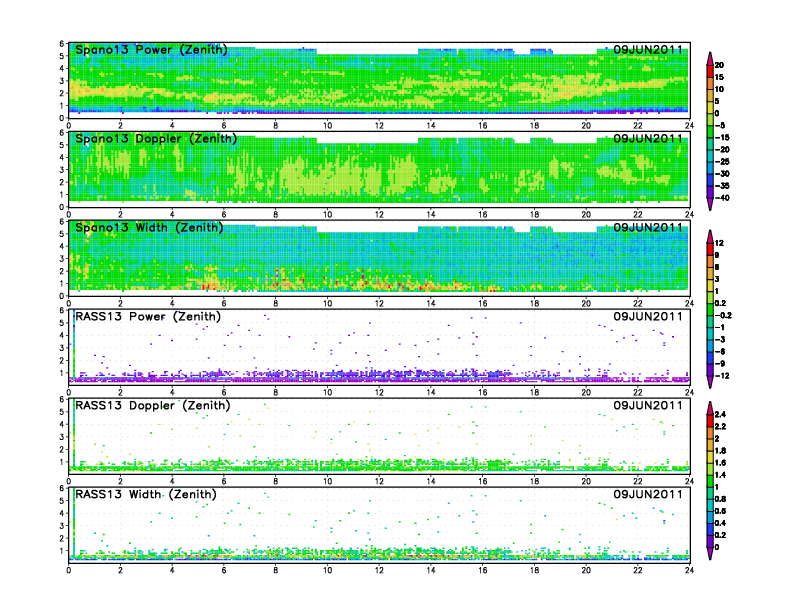Image resolution: width=792 pixels, height=612 pixels.
Task: Click x-axis tick "24" under RASS13 Width panel
Action: (689, 570)
